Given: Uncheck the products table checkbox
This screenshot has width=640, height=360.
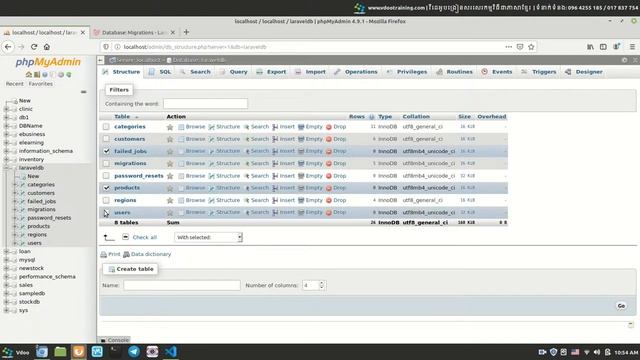Looking at the screenshot, I should click(x=106, y=188).
